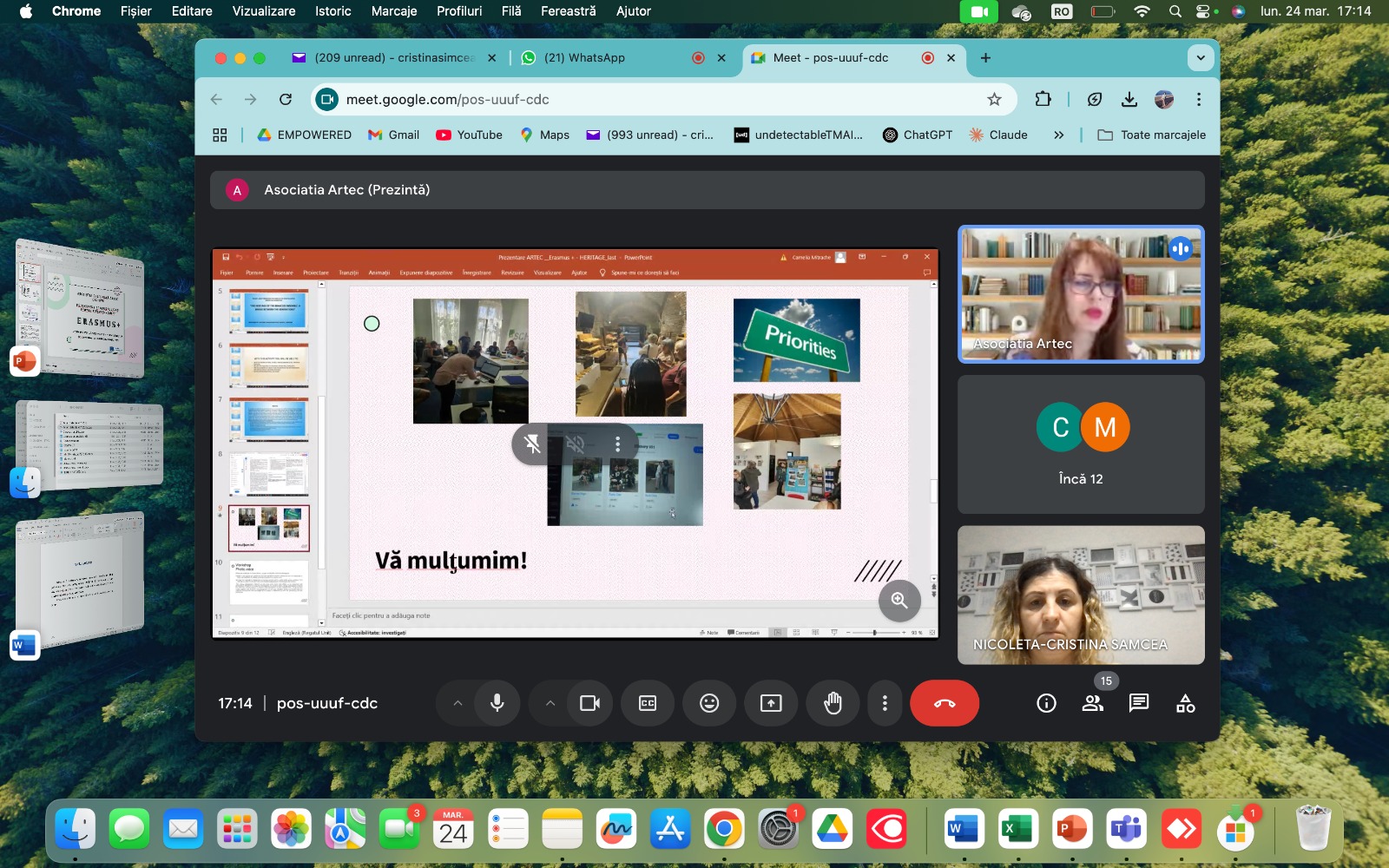
Task: Toggle closed captions
Action: (648, 703)
